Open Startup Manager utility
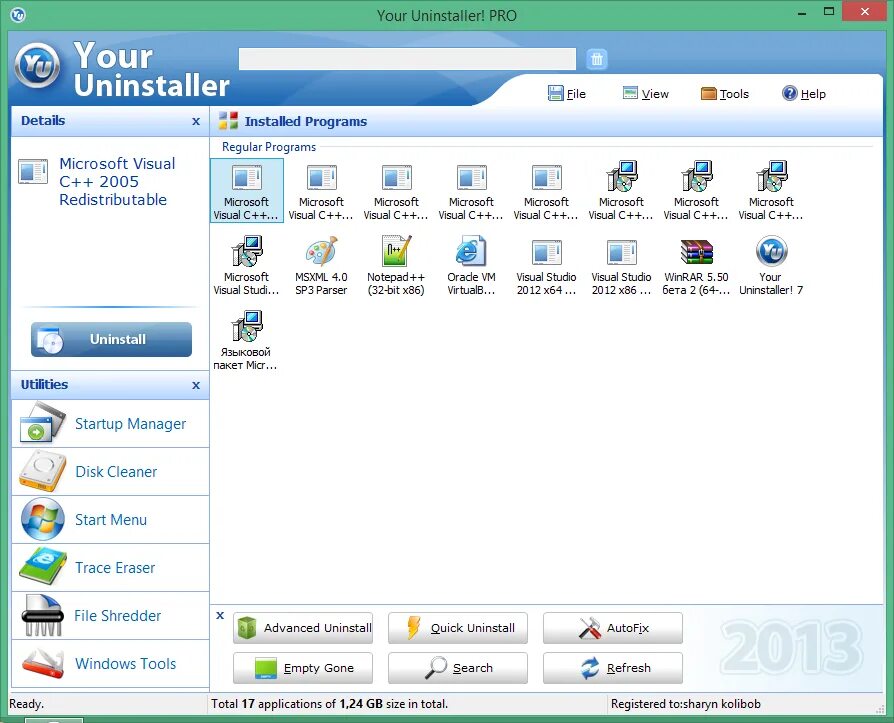This screenshot has width=894, height=723. click(111, 424)
